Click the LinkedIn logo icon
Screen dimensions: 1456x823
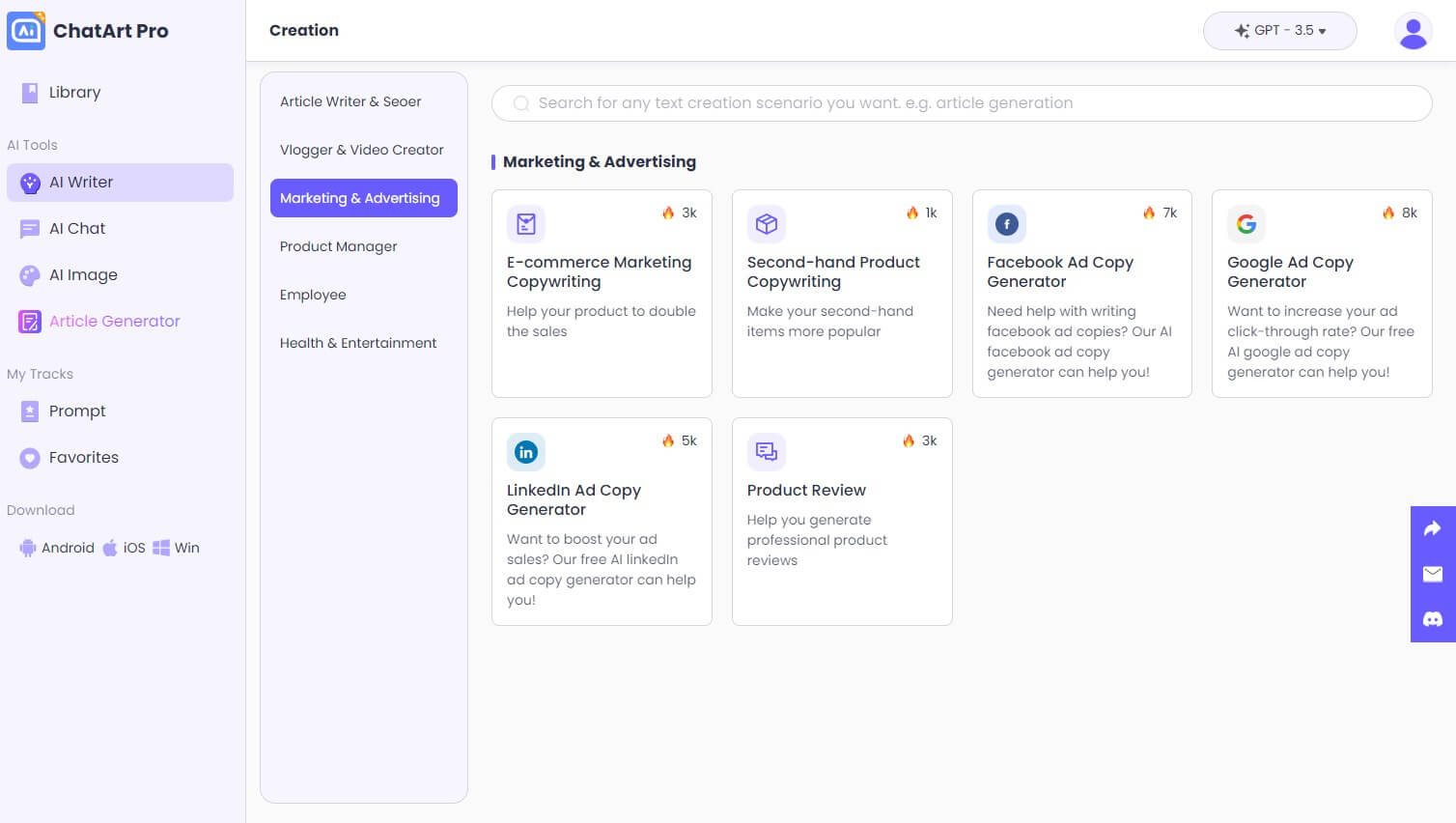click(x=526, y=452)
